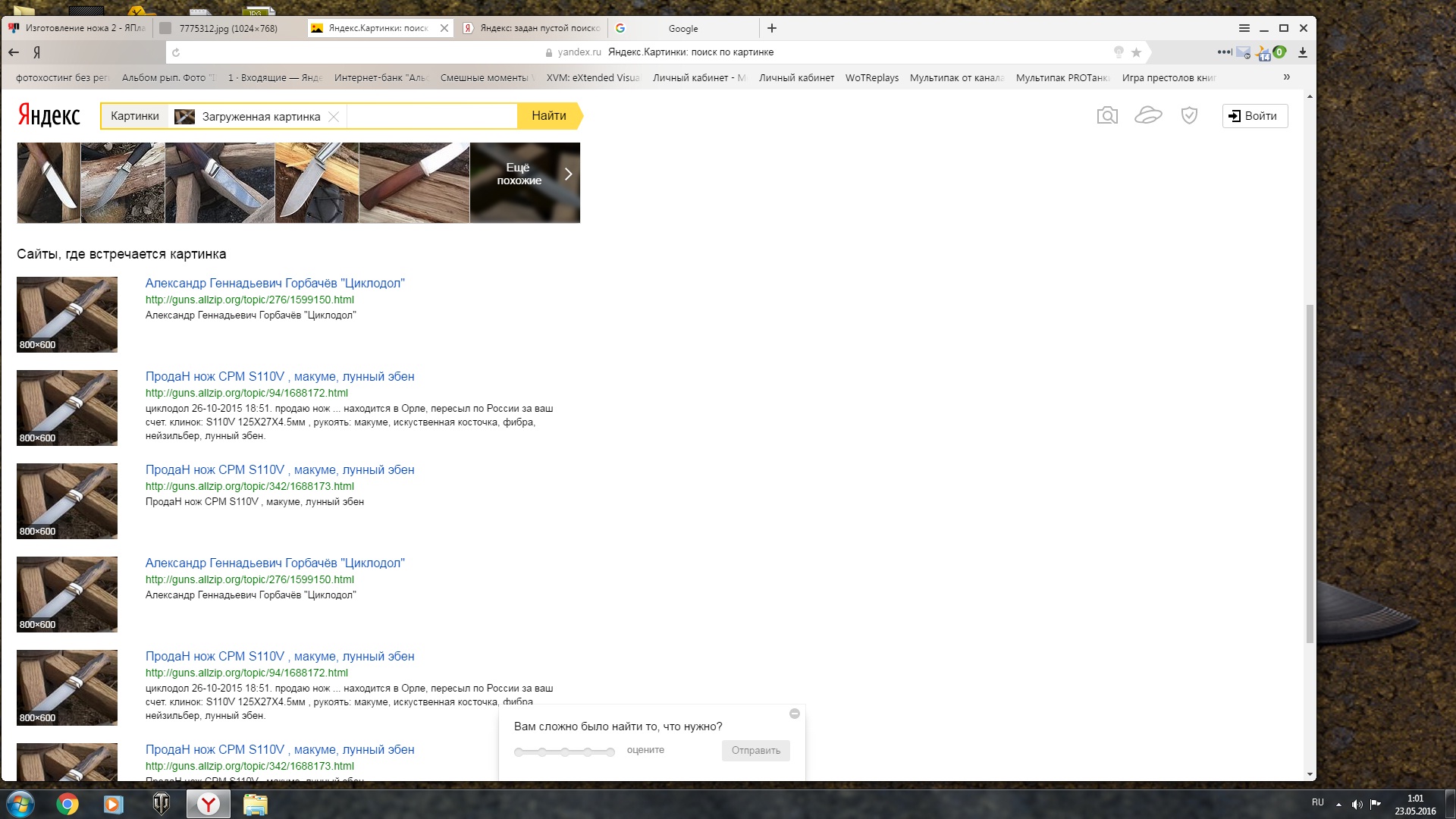Switch to 'Яндекс: задан пустой поиск' tab
This screenshot has width=1456, height=819.
(x=533, y=28)
